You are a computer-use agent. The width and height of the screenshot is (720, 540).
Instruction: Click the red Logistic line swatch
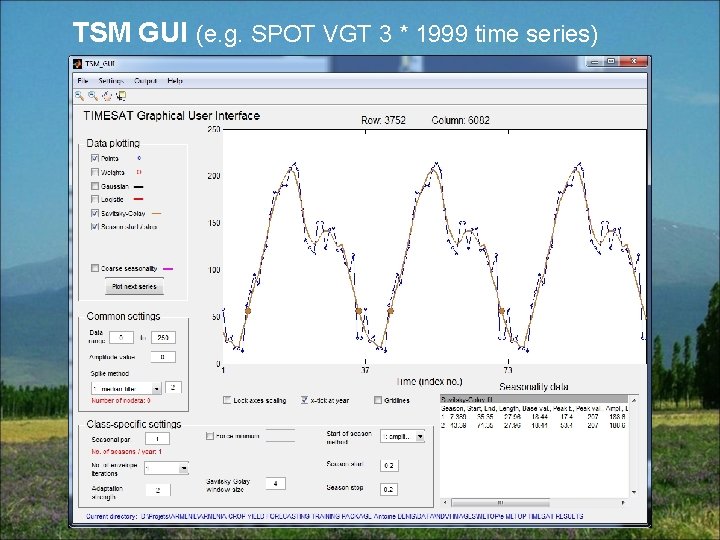coord(138,199)
